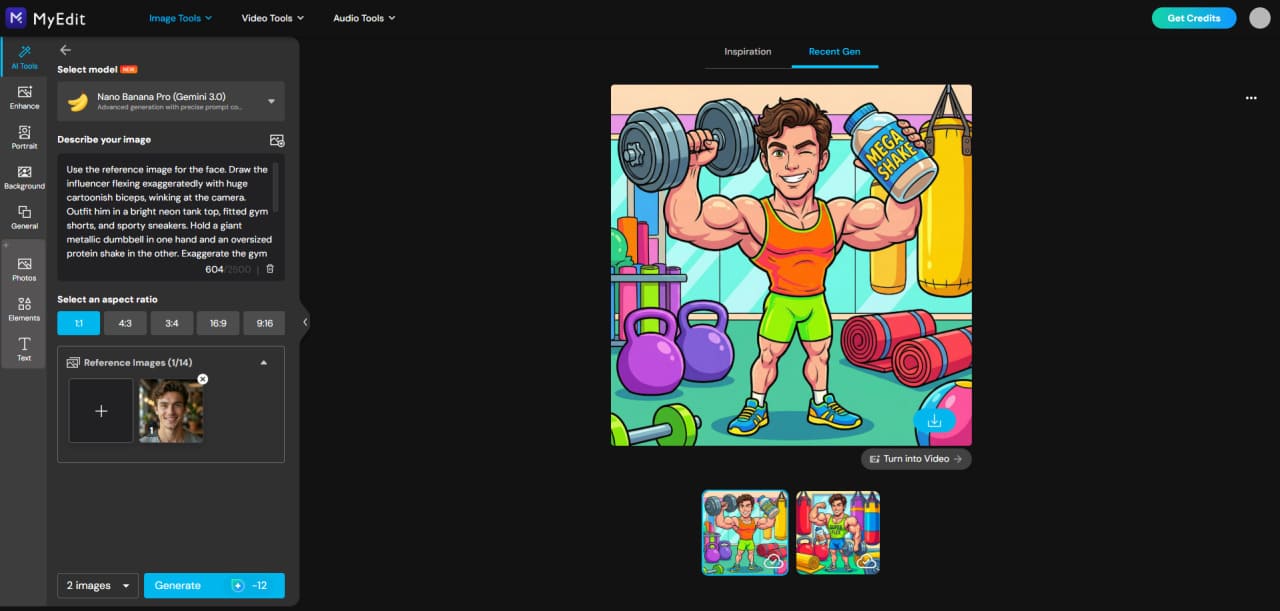Open the Photos sidebar panel
The height and width of the screenshot is (611, 1280).
[24, 268]
